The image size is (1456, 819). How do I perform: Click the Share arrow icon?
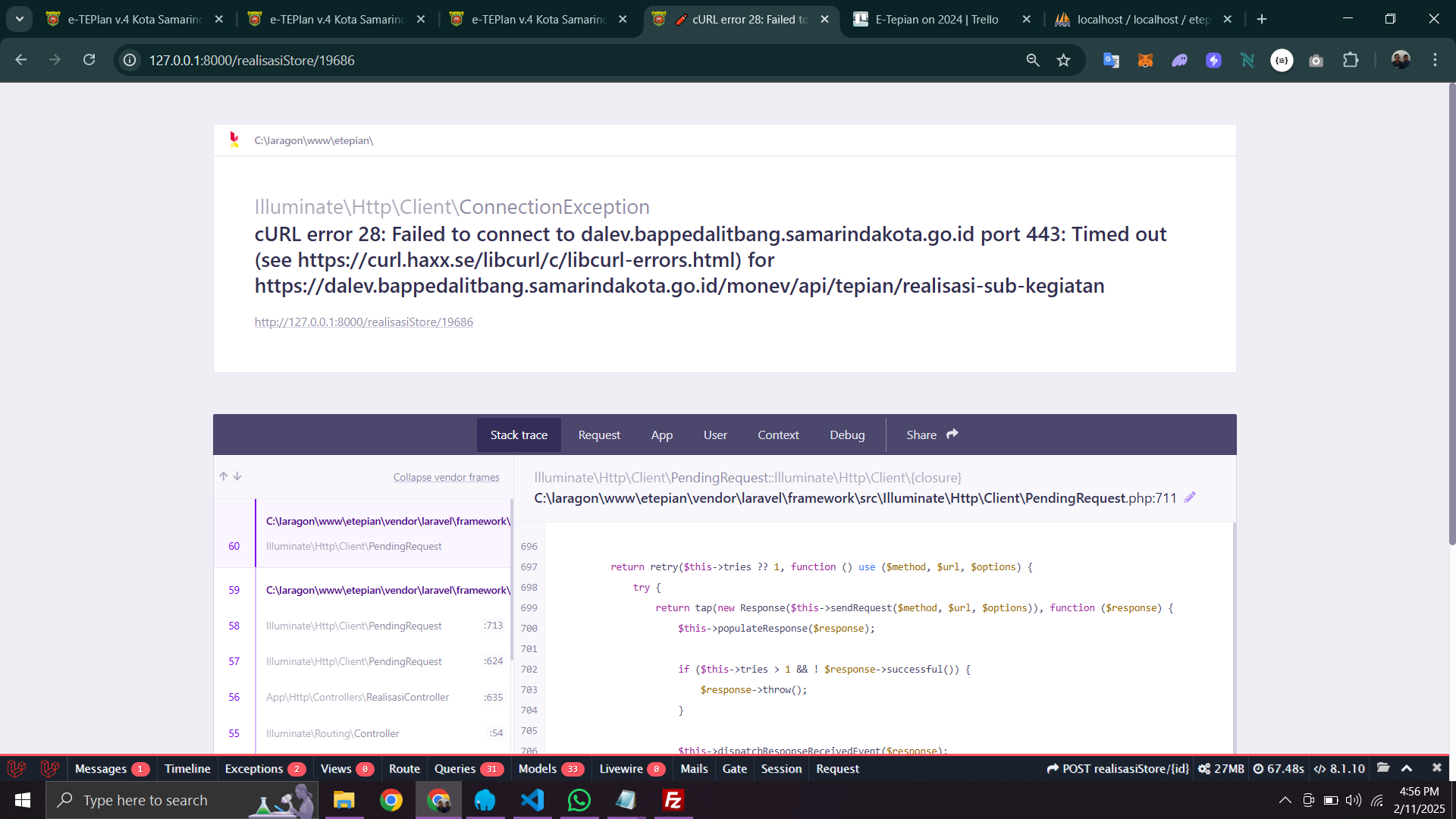point(952,435)
